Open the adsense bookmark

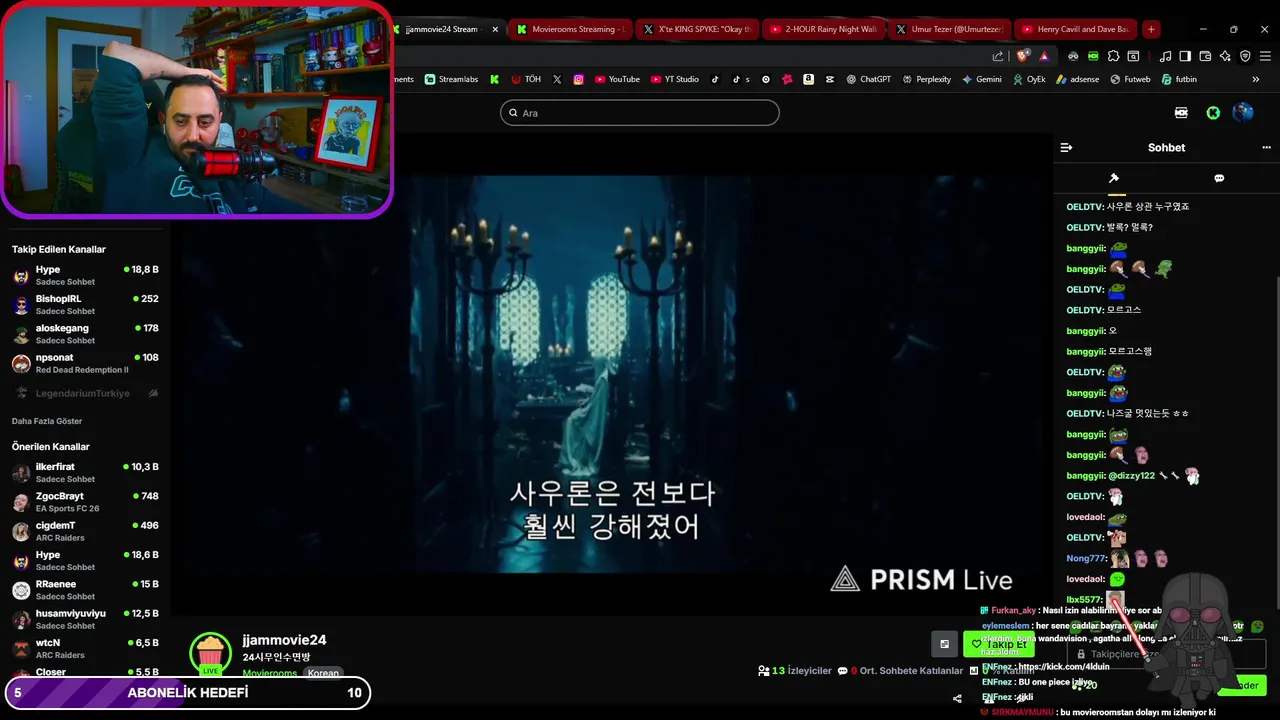coord(1077,79)
